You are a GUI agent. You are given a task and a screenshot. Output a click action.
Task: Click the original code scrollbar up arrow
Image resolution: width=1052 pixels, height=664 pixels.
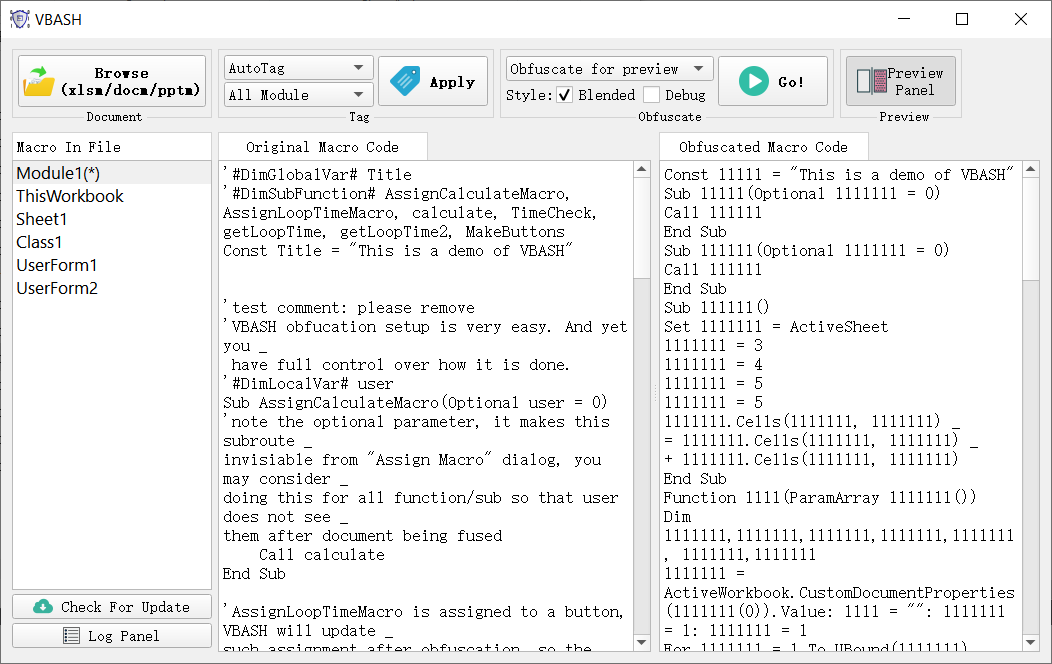tap(641, 169)
